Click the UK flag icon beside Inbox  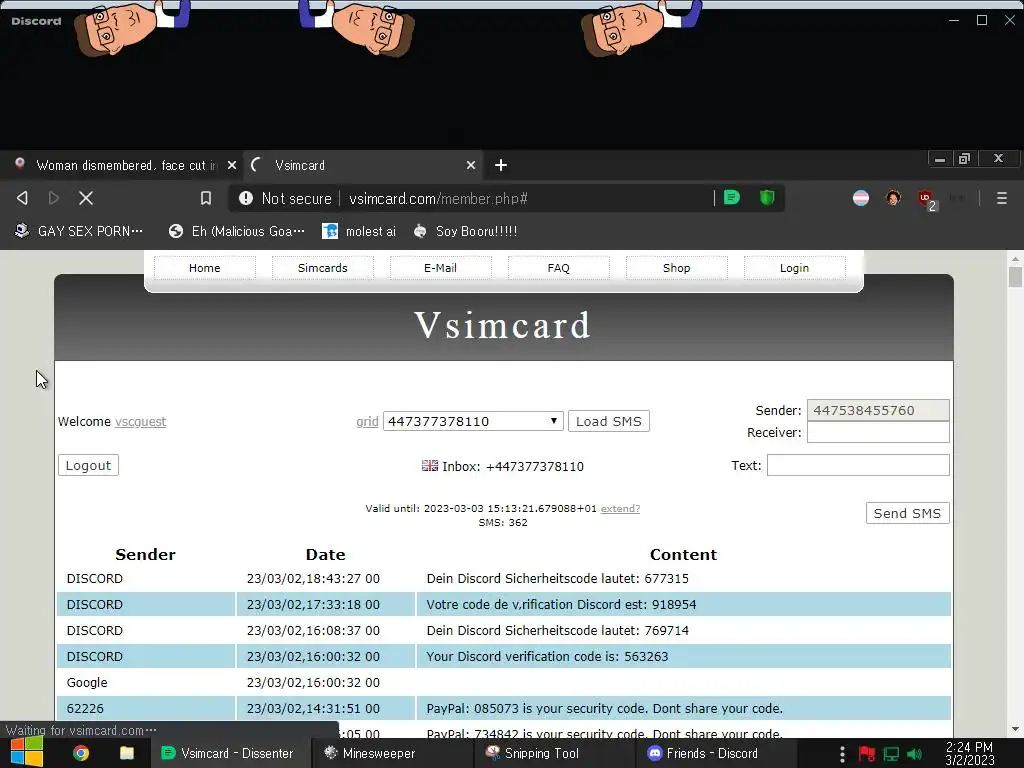click(x=430, y=466)
